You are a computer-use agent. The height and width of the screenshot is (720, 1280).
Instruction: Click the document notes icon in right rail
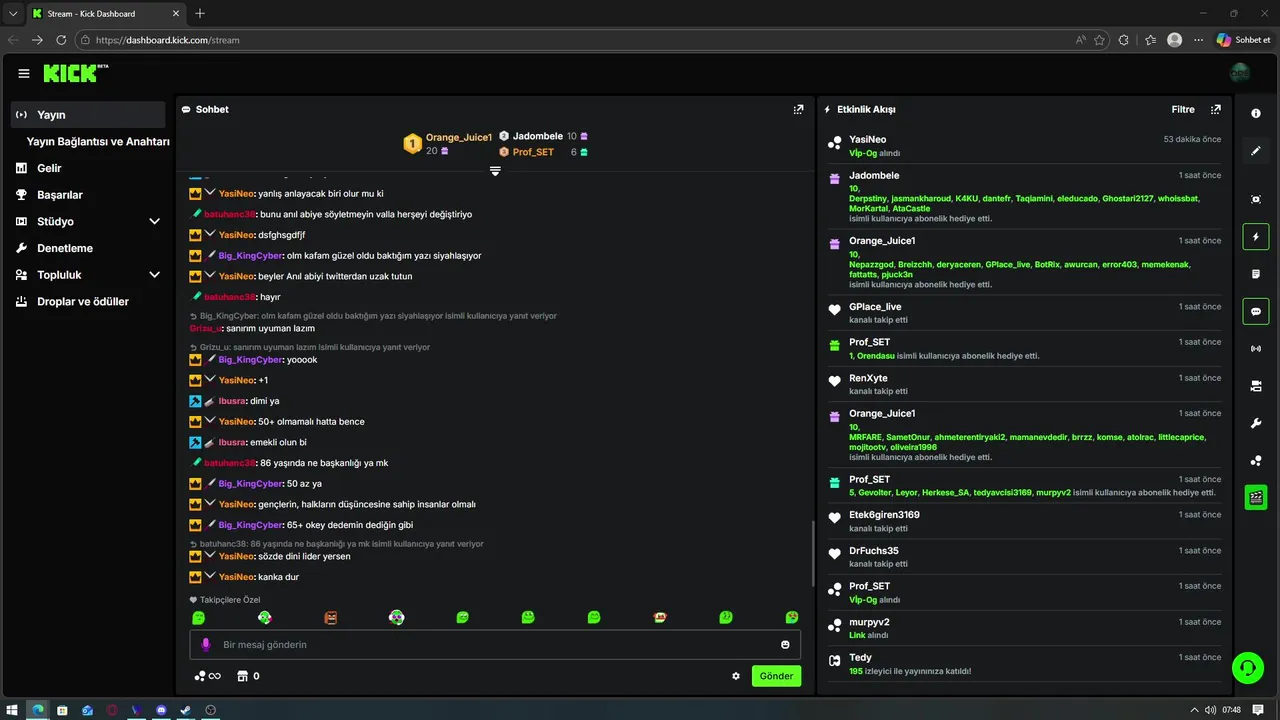pos(1256,274)
